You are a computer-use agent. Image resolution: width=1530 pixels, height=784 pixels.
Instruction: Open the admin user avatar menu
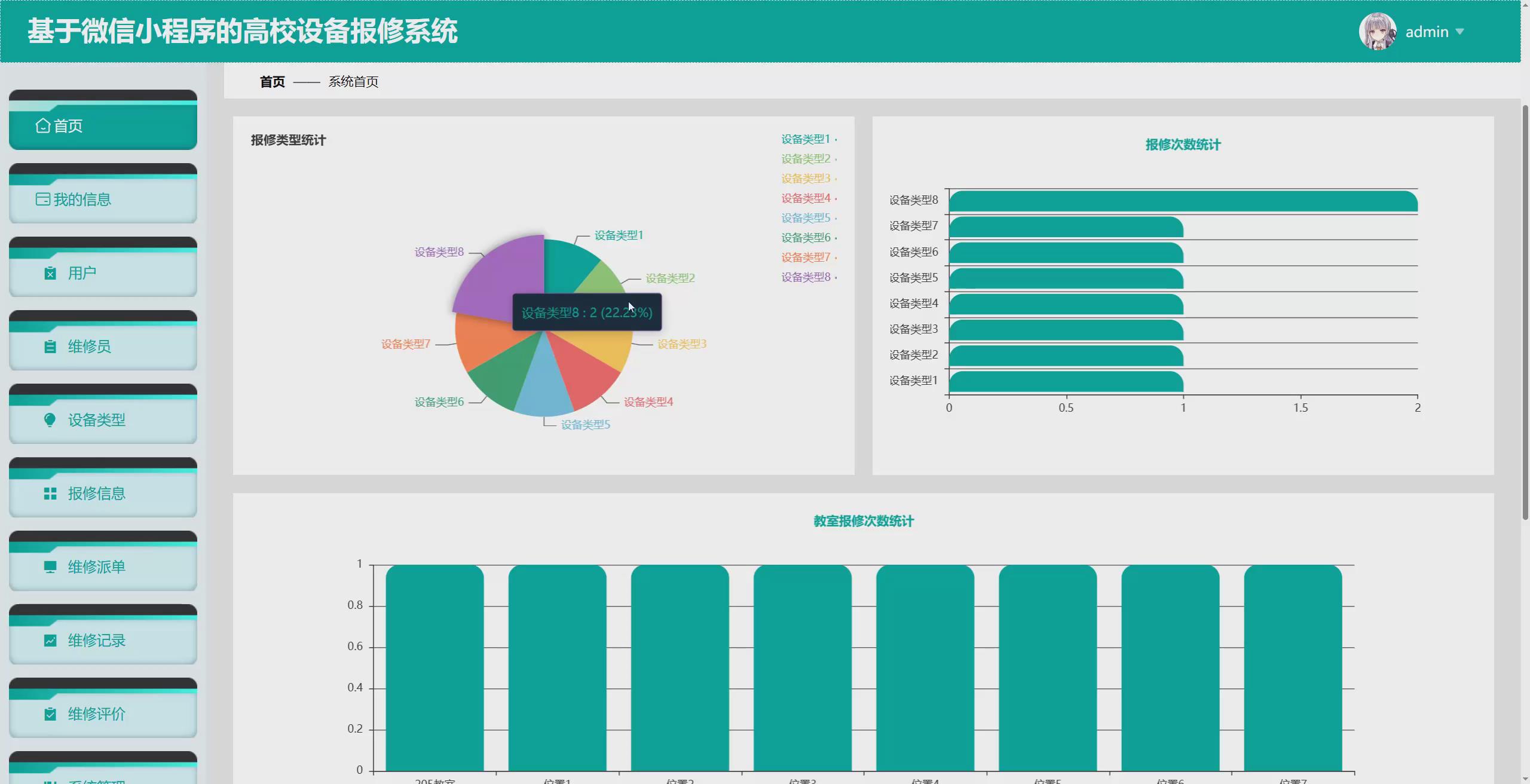(x=1377, y=32)
